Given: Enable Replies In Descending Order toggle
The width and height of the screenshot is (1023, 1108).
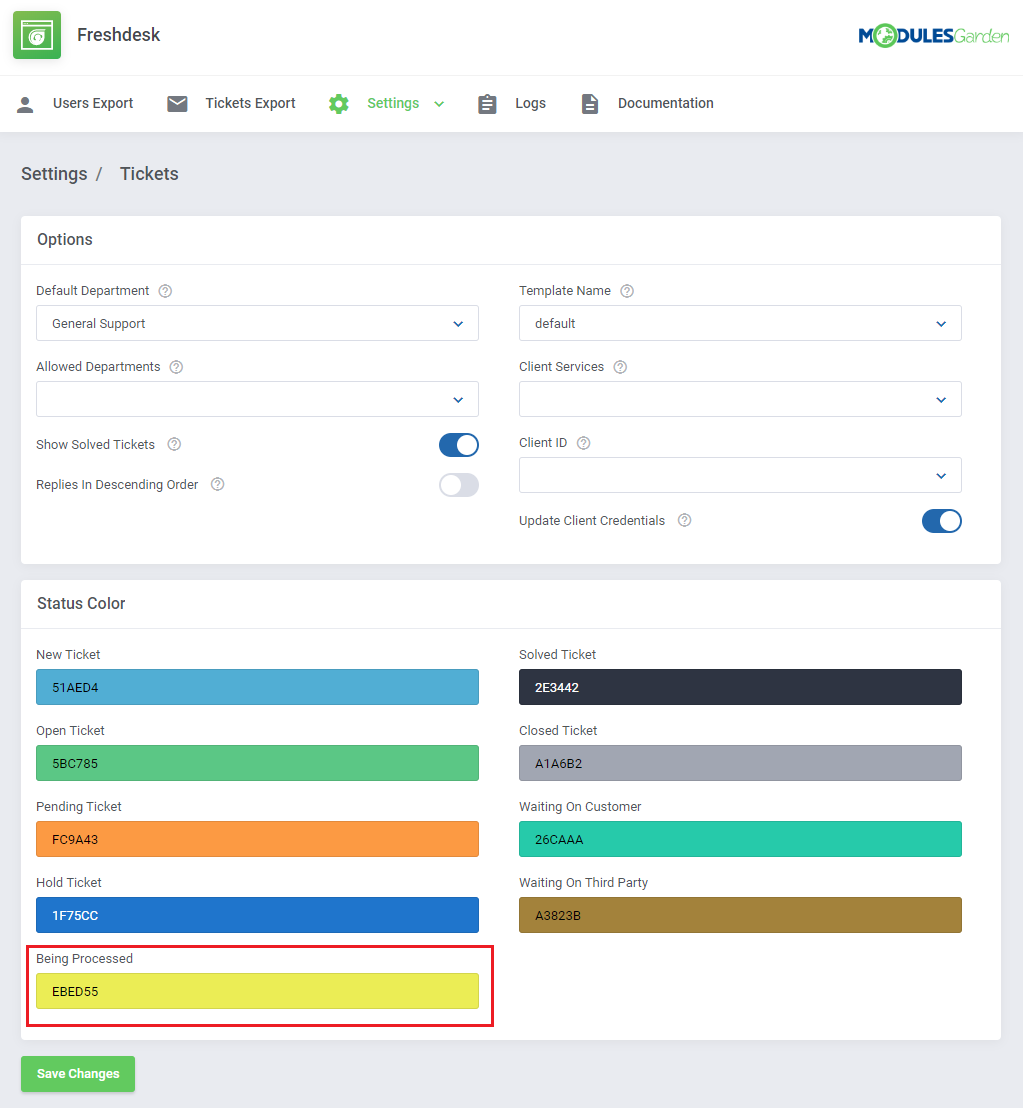Looking at the screenshot, I should (459, 485).
